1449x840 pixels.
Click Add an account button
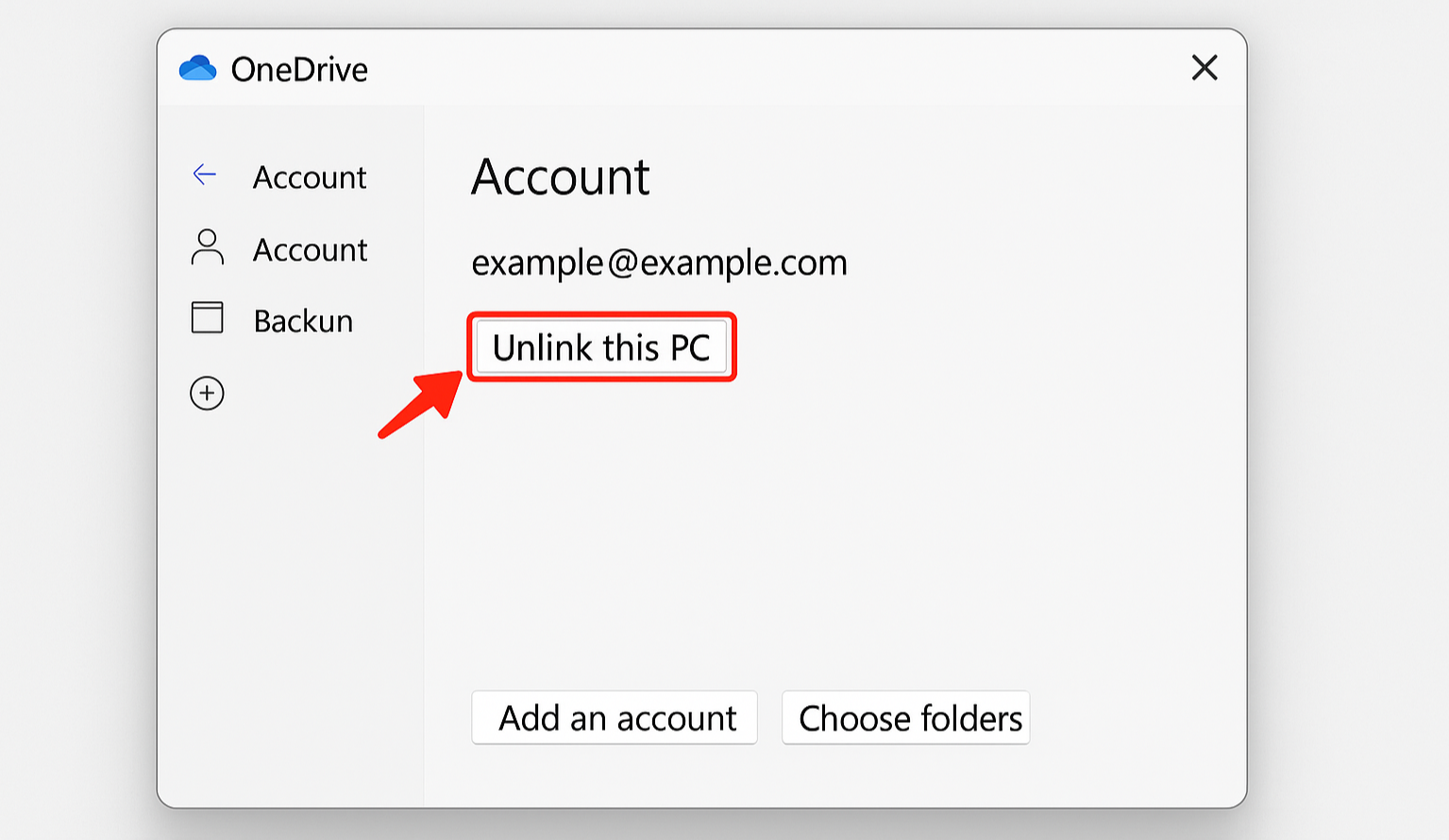point(615,717)
